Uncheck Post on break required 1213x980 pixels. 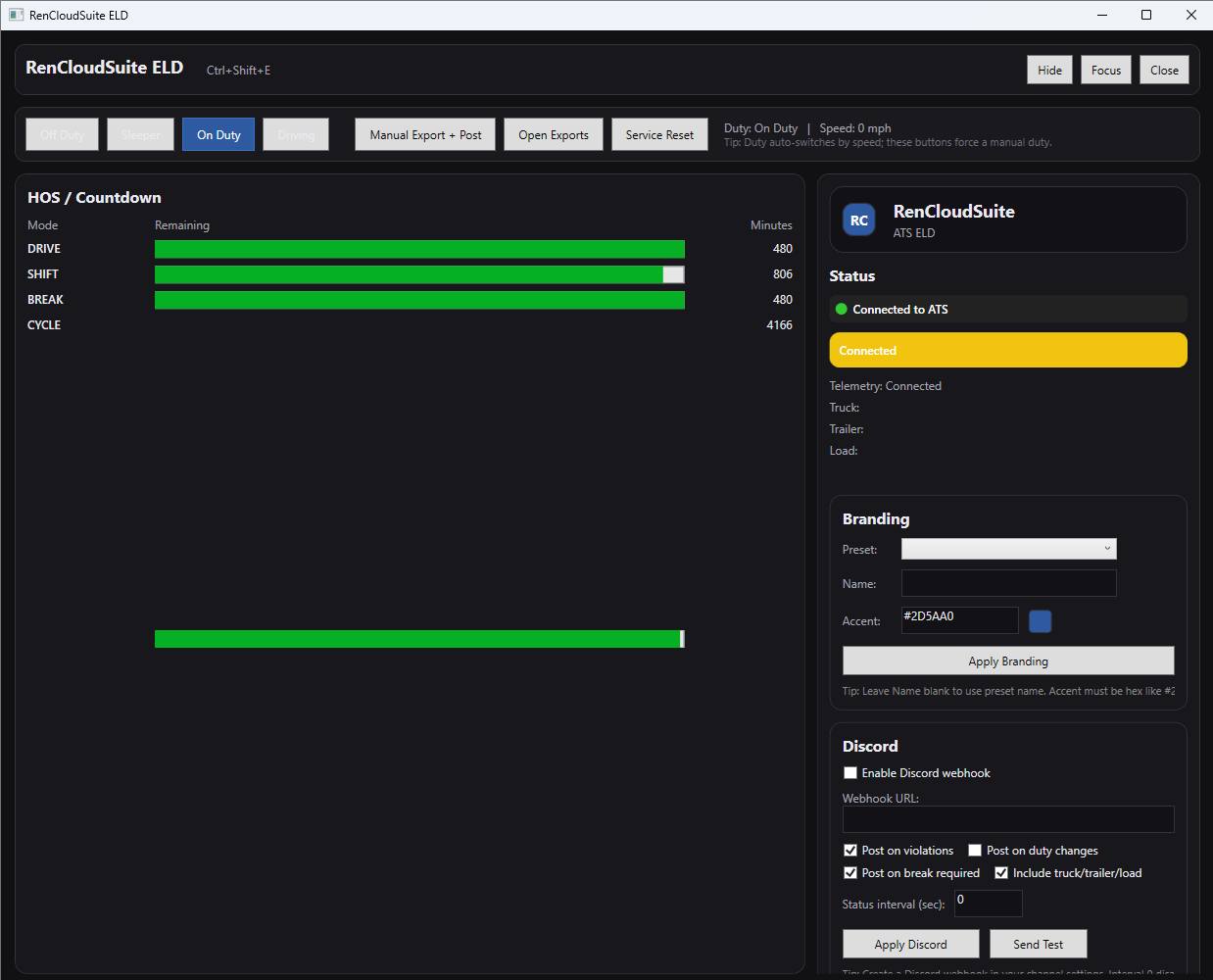tap(850, 873)
